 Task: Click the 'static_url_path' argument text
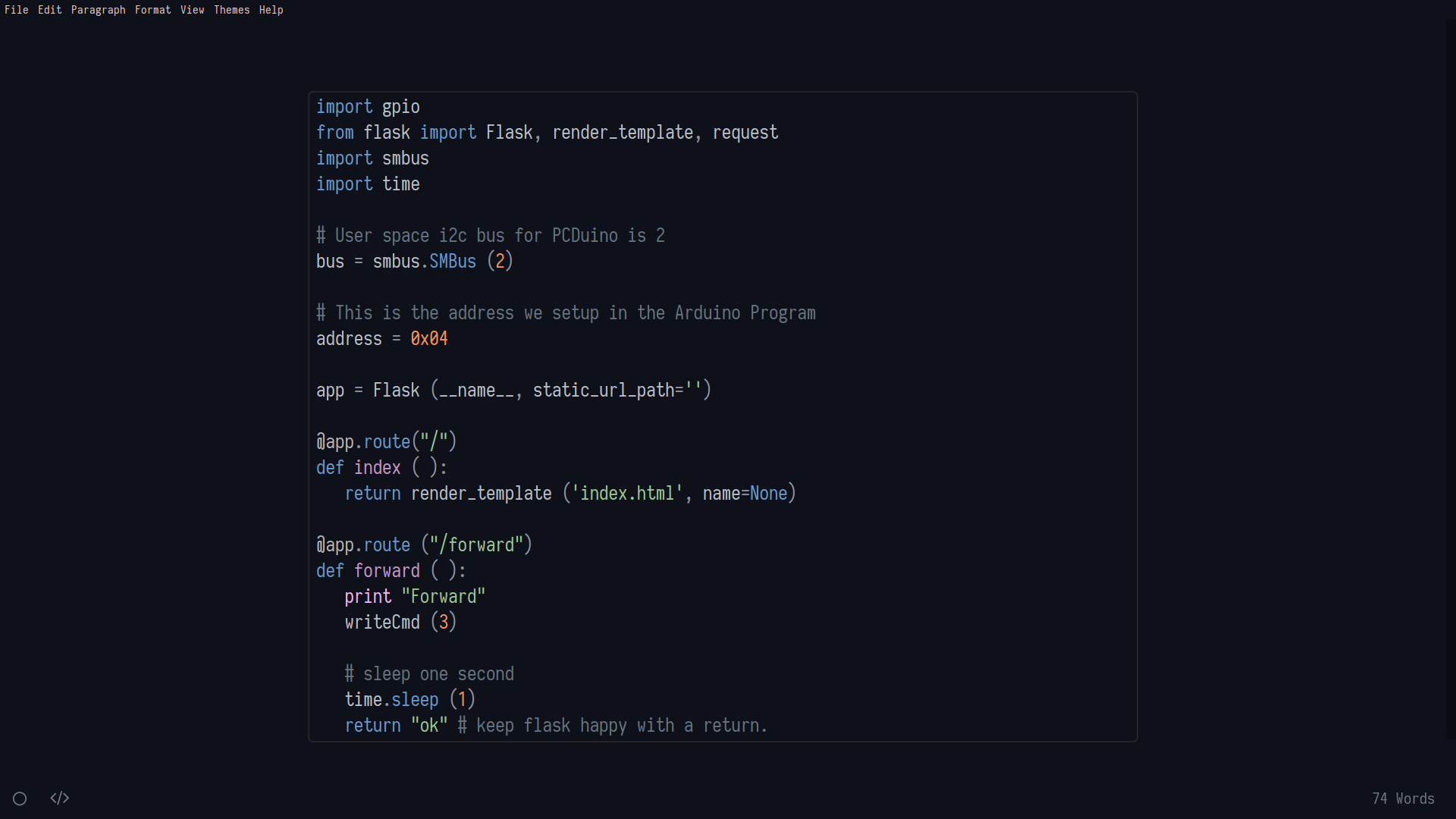click(603, 391)
